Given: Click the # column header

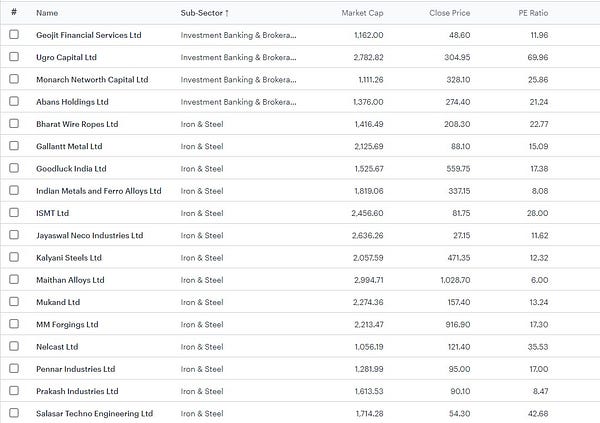Looking at the screenshot, I should (x=14, y=12).
